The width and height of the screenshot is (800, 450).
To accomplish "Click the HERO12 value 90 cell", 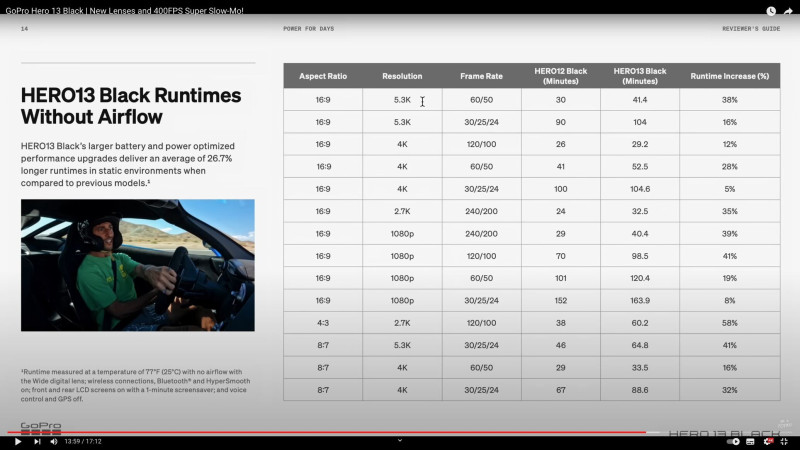I will (561, 122).
